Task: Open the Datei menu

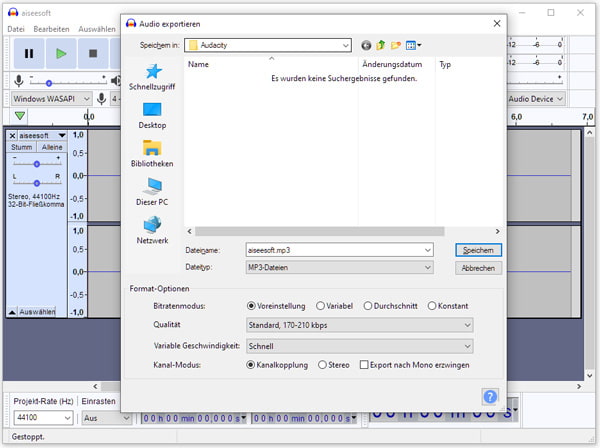Action: pos(16,29)
